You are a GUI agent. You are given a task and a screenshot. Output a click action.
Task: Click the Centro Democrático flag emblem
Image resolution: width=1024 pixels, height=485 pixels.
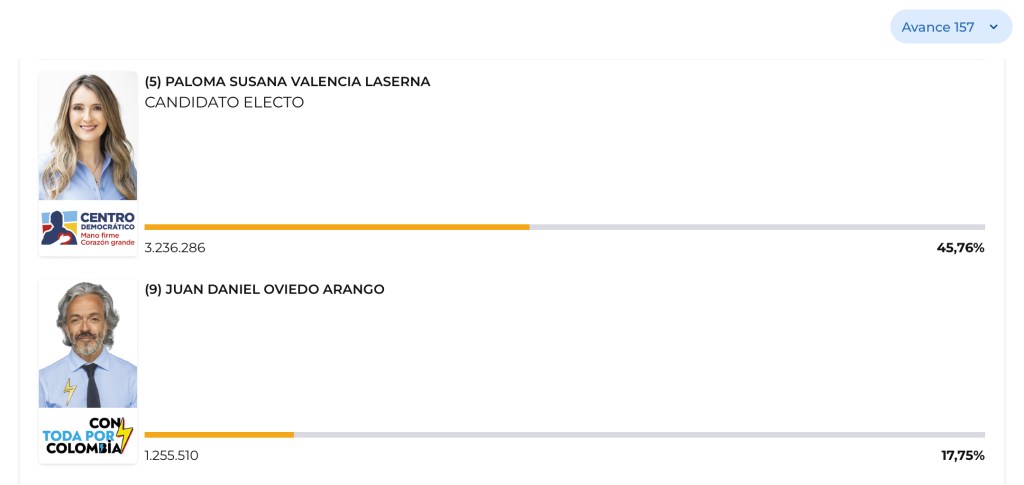click(58, 228)
